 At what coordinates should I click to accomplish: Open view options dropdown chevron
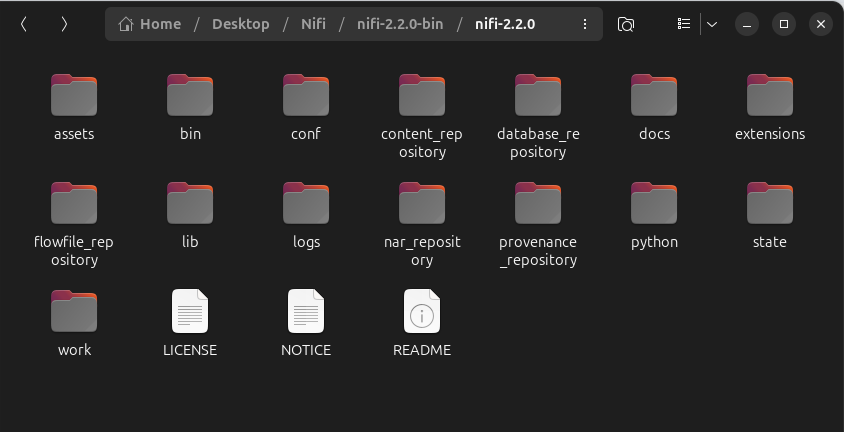(712, 24)
